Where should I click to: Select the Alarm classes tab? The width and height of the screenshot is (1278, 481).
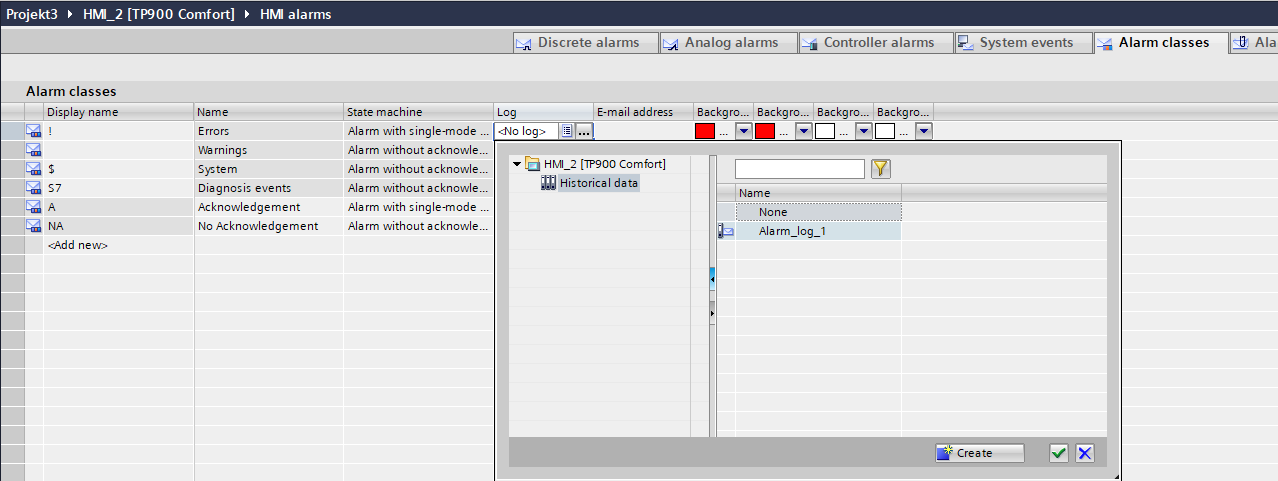1160,43
